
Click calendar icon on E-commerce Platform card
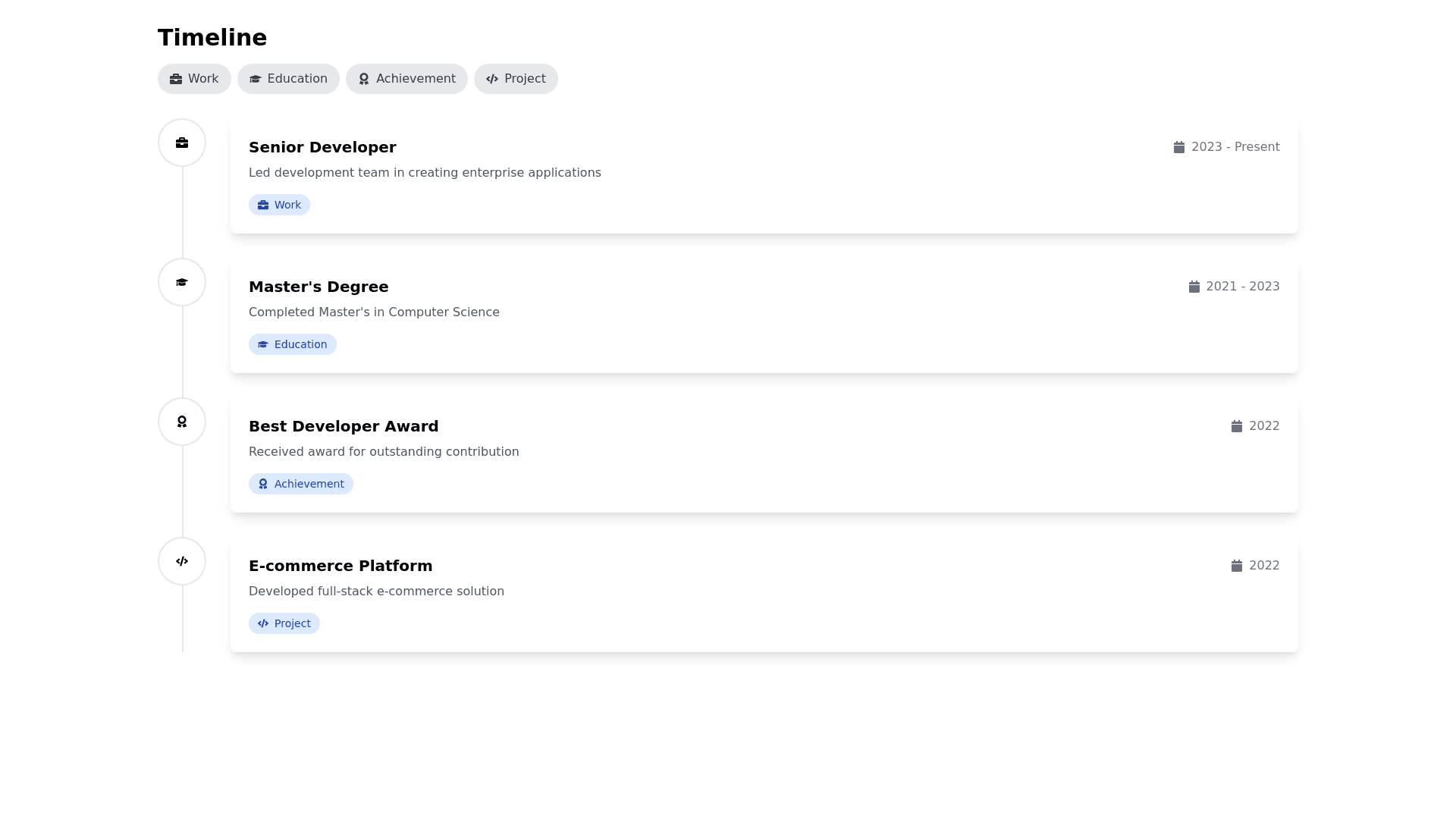coord(1237,566)
